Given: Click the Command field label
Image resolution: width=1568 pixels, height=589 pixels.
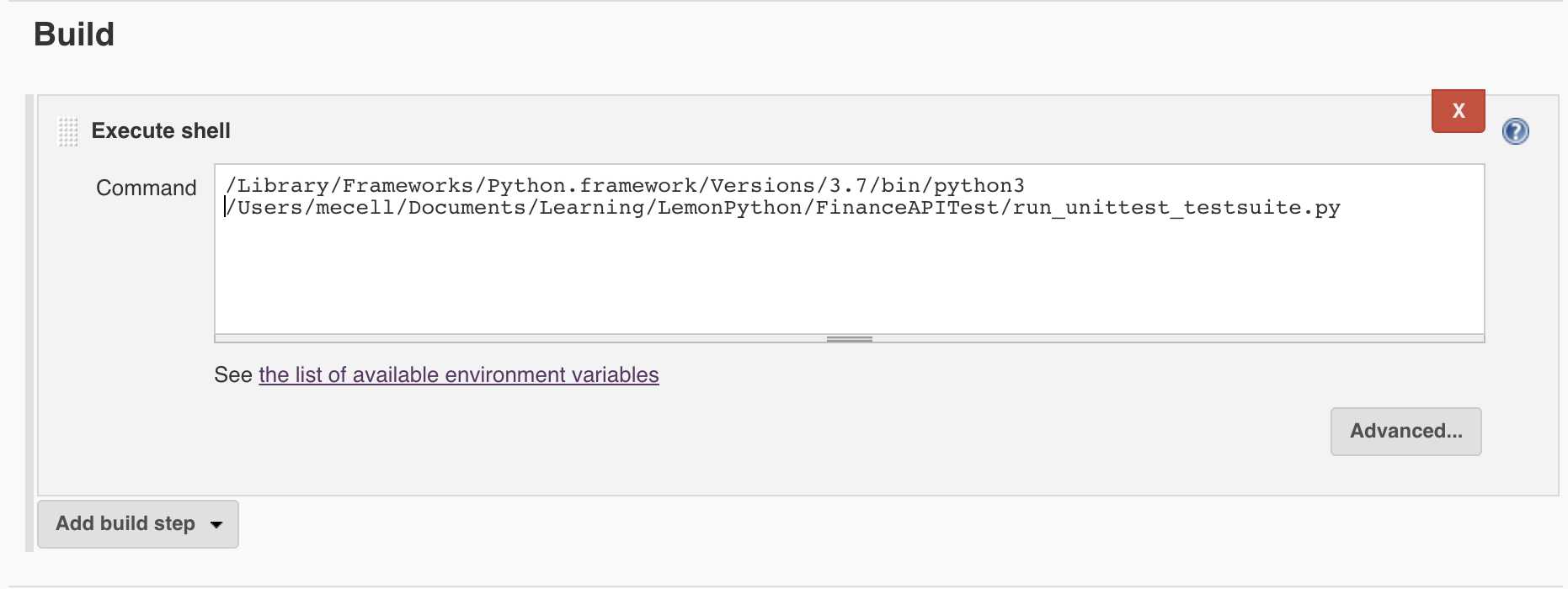Looking at the screenshot, I should tap(146, 188).
